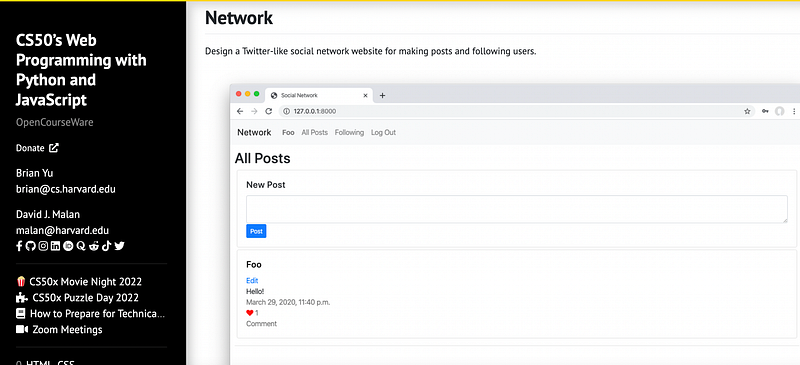Click the Edit link on Foo's post
Viewport: 800px width, 365px height.
[252, 280]
